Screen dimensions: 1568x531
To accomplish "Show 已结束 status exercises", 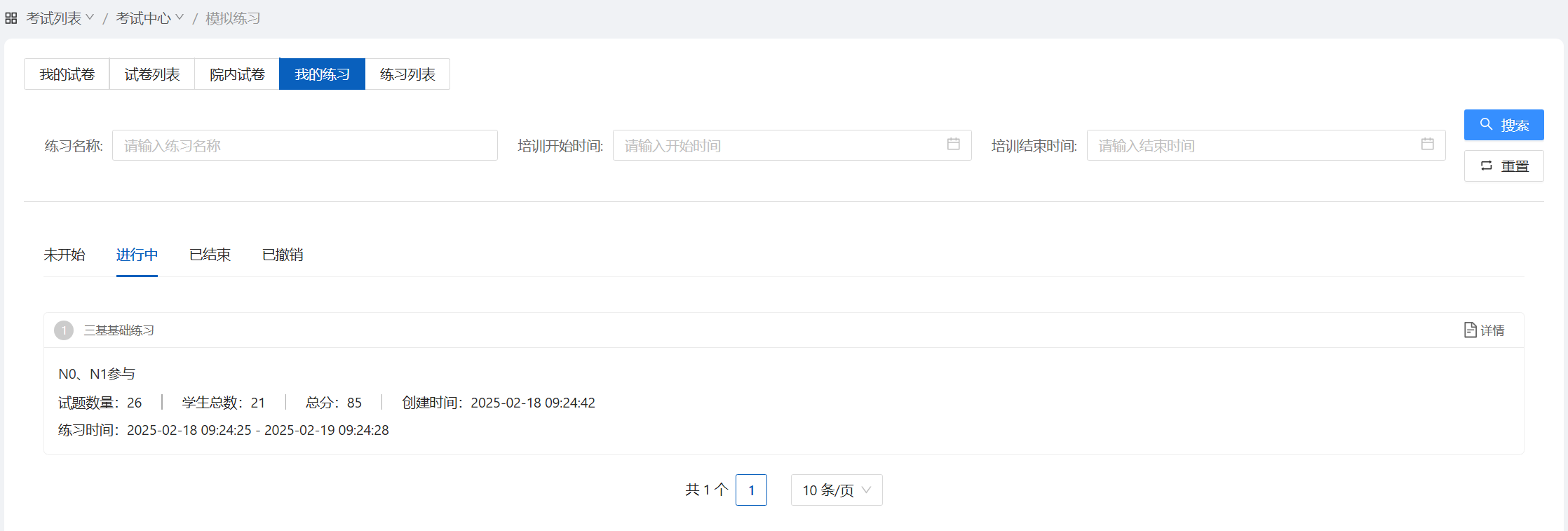I will (210, 255).
